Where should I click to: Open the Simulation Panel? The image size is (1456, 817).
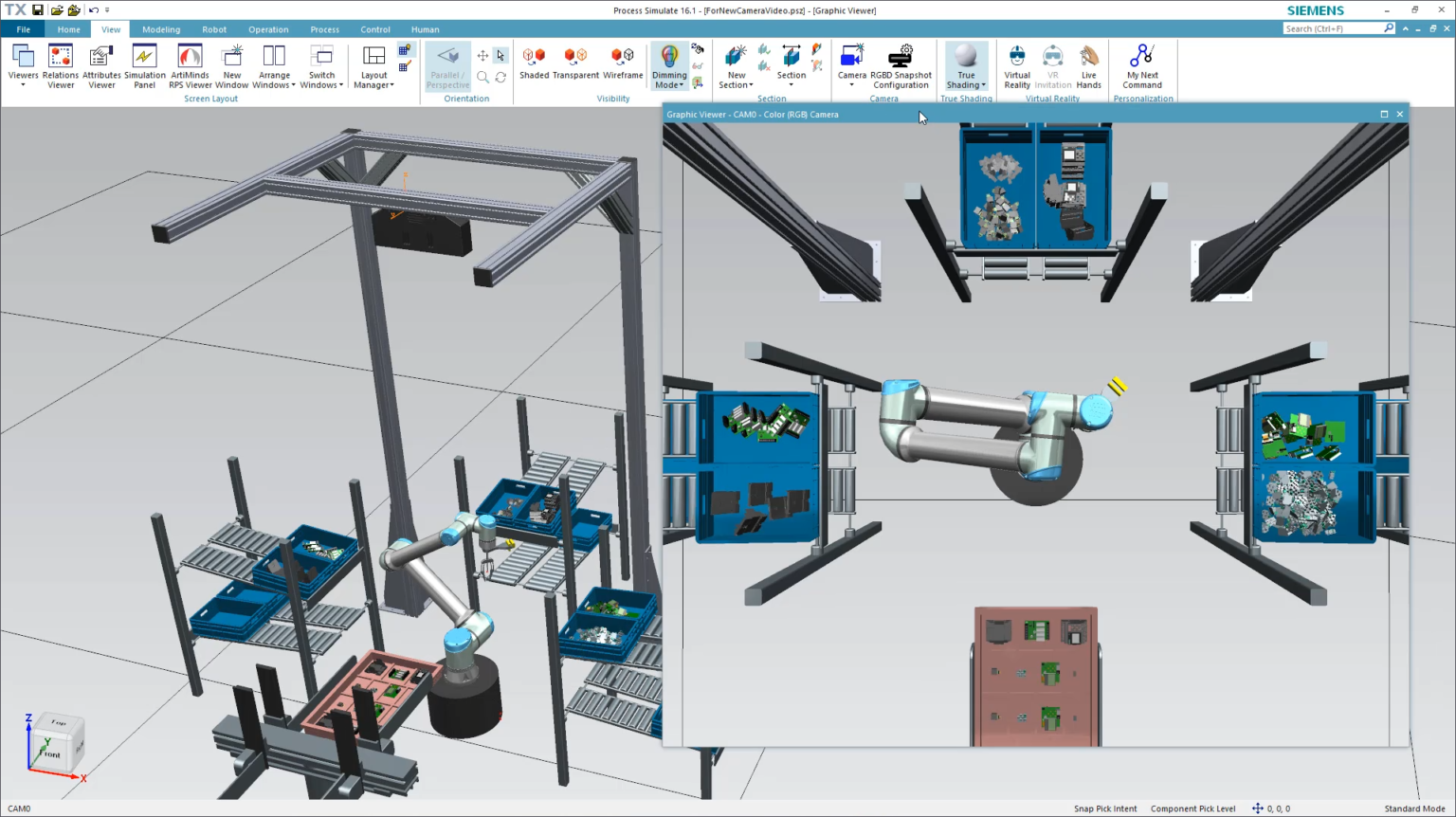pos(144,66)
